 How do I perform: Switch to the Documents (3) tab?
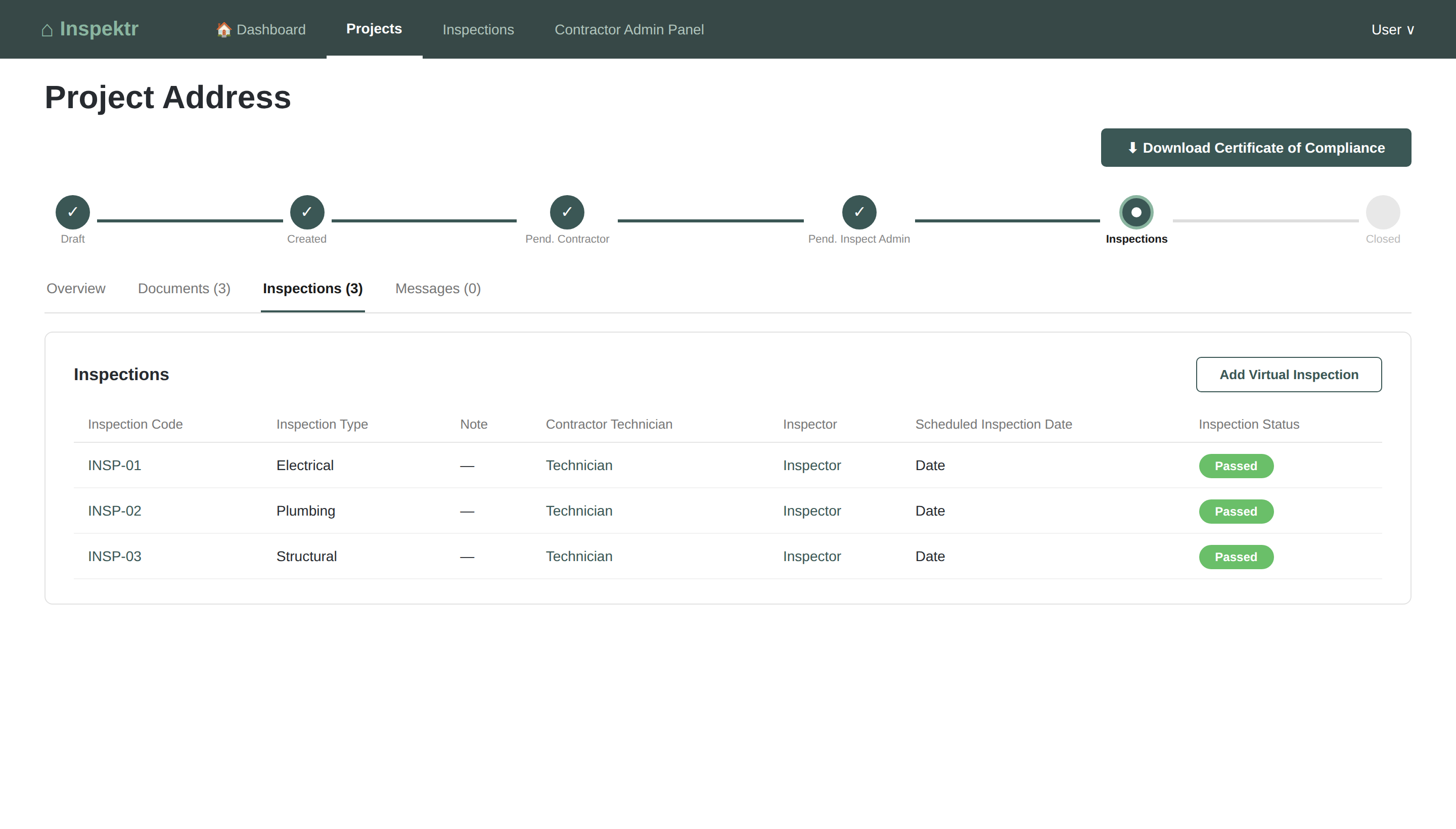tap(184, 289)
